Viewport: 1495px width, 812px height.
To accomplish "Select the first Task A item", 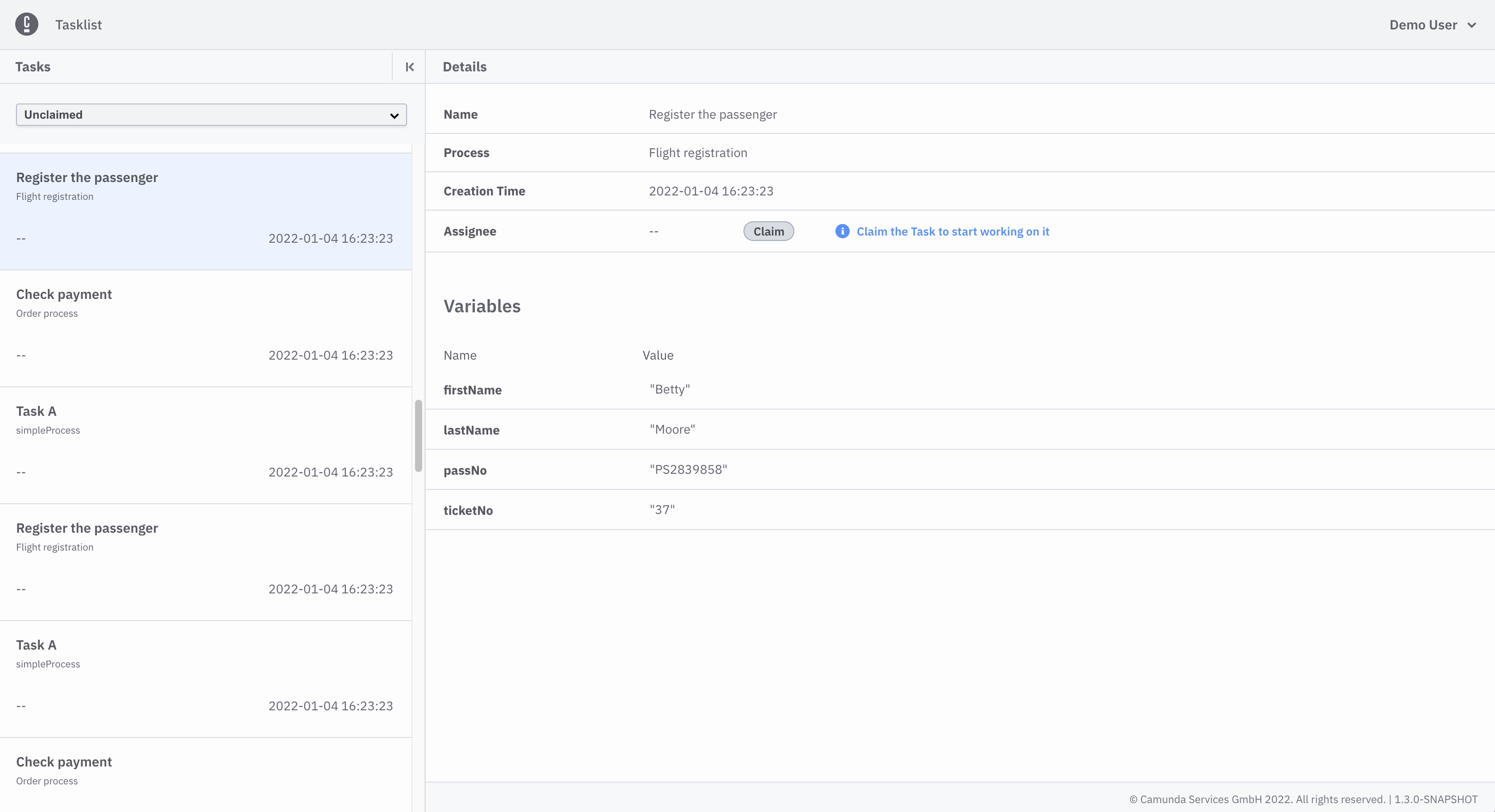I will click(x=205, y=445).
